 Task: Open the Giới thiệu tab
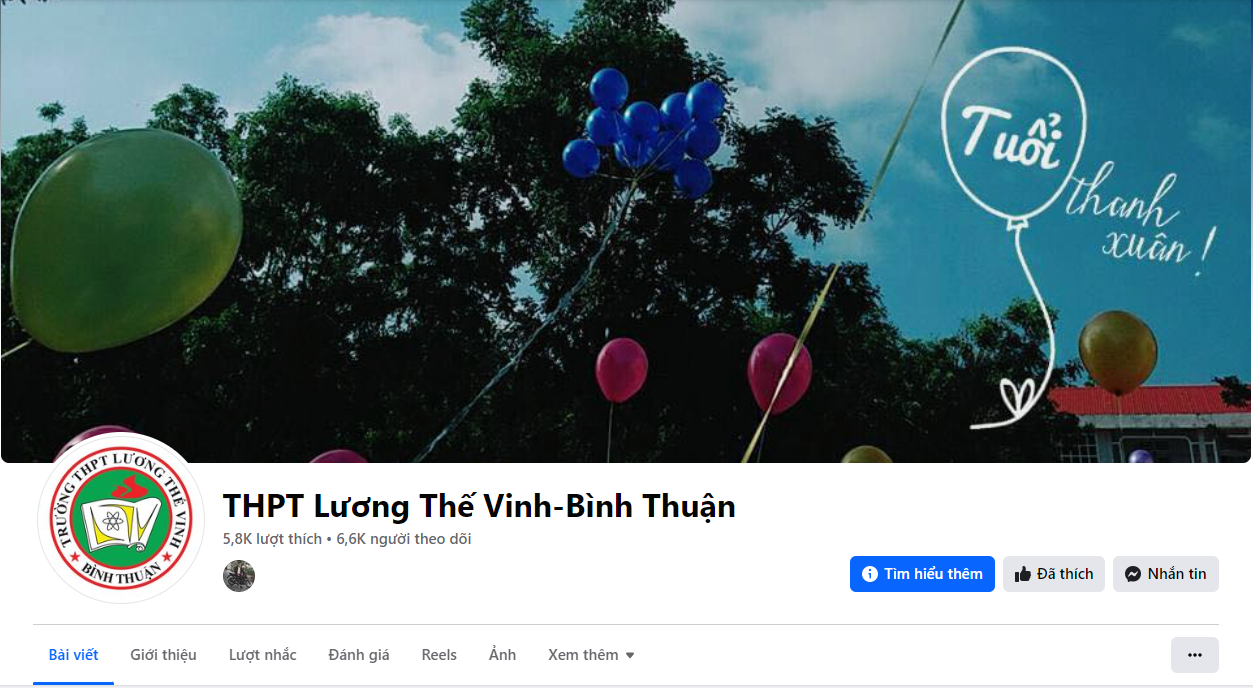(163, 655)
